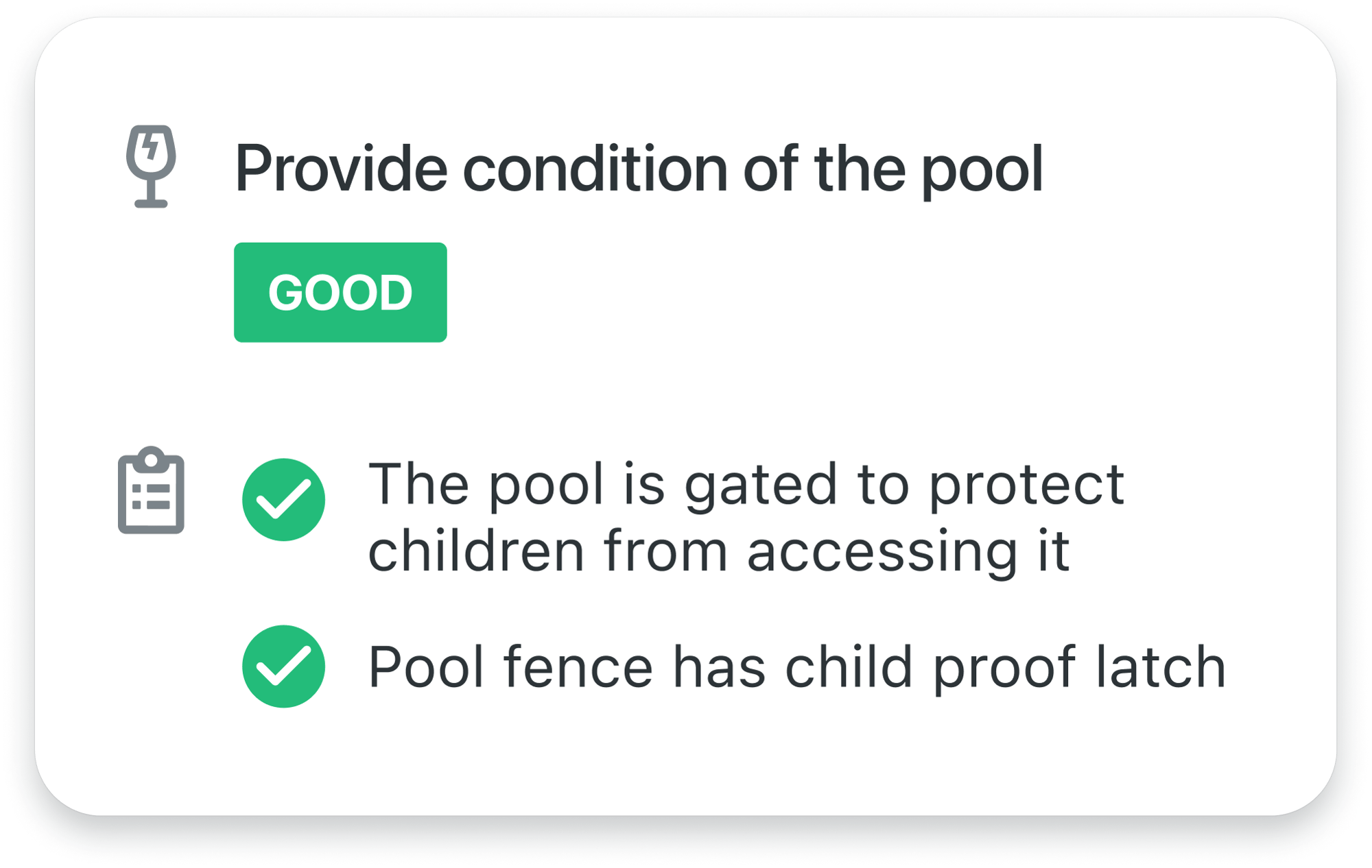1372x868 pixels.
Task: Open the Provide condition of the pool heading
Action: pyautogui.click(x=638, y=169)
